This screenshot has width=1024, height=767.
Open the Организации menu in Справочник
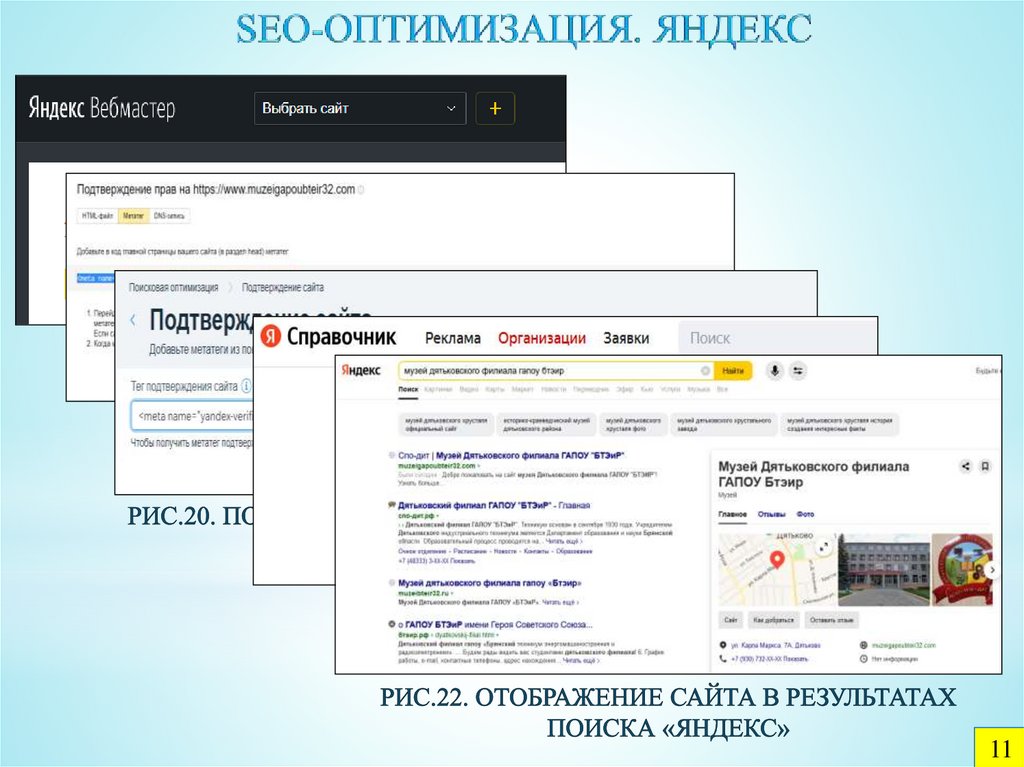coord(542,338)
